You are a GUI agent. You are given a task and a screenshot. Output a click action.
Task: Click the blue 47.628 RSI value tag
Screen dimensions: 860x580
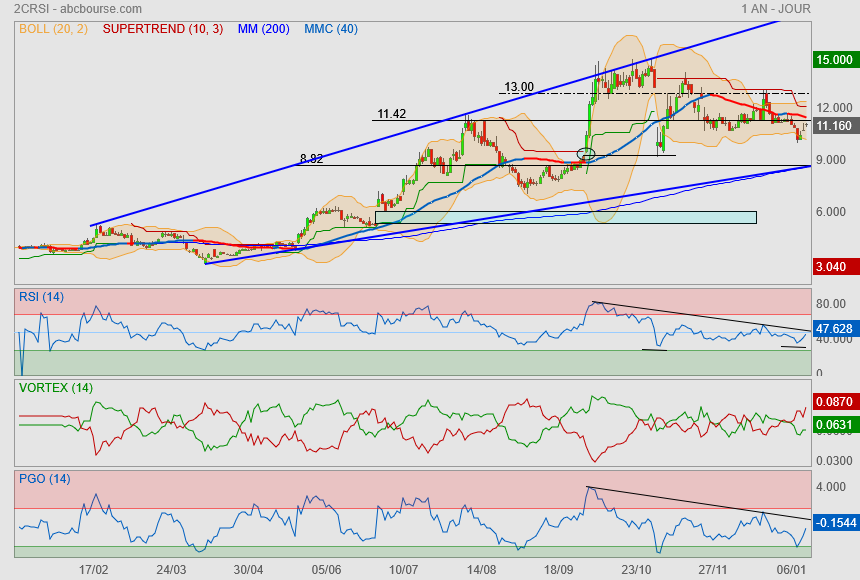835,328
